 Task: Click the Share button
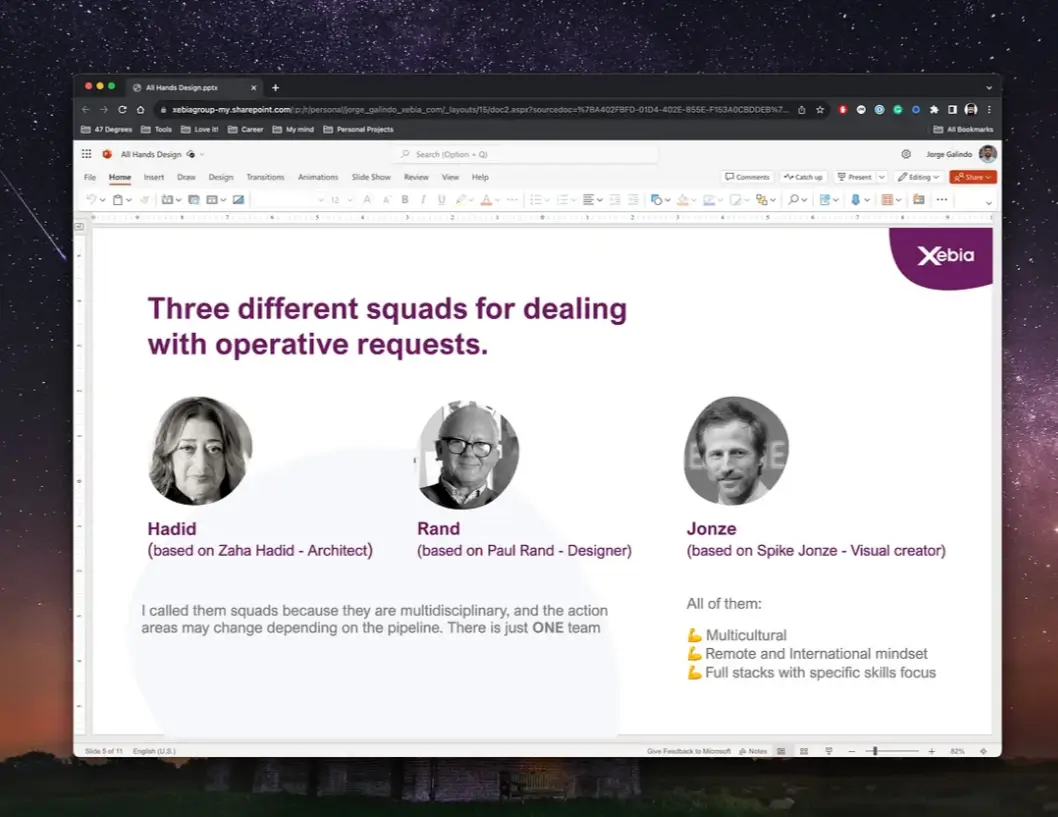(x=973, y=177)
